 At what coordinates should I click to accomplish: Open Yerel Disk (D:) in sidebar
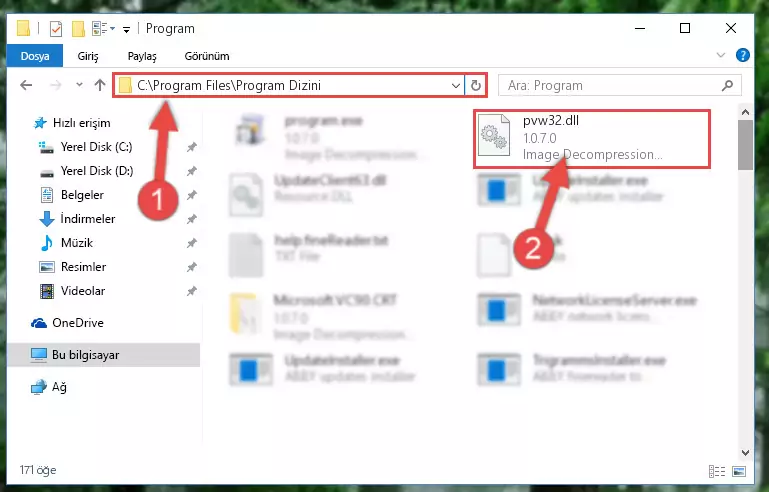tap(97, 171)
